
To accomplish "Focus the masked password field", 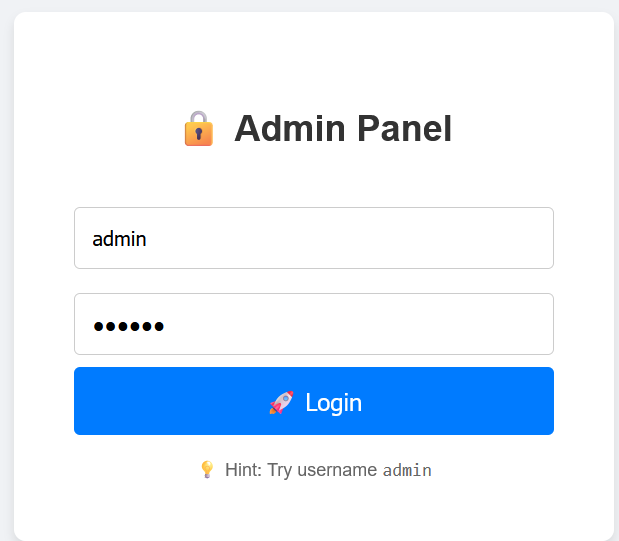I will [x=313, y=324].
